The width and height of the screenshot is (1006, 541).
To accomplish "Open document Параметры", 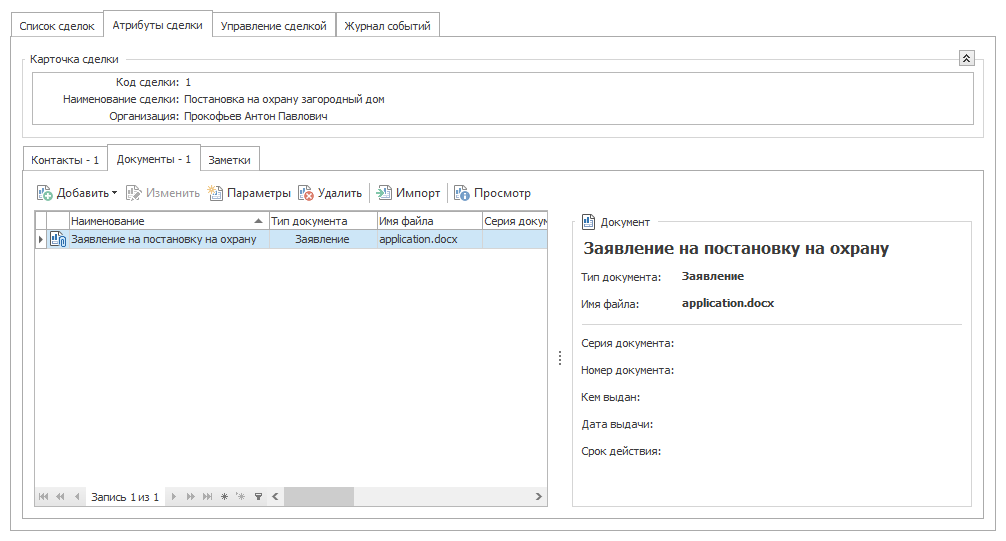I will (249, 193).
